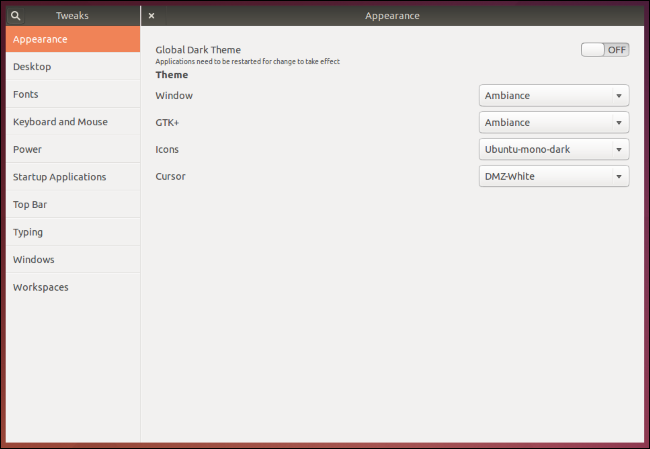Open the Cursor theme dropdown
650x449 pixels.
pyautogui.click(x=554, y=176)
